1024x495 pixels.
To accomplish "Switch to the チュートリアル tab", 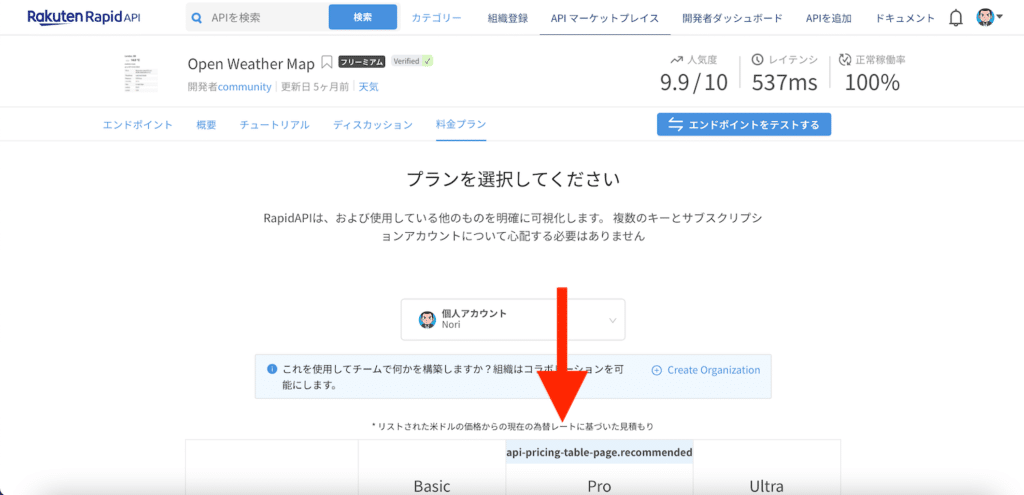I will (274, 125).
